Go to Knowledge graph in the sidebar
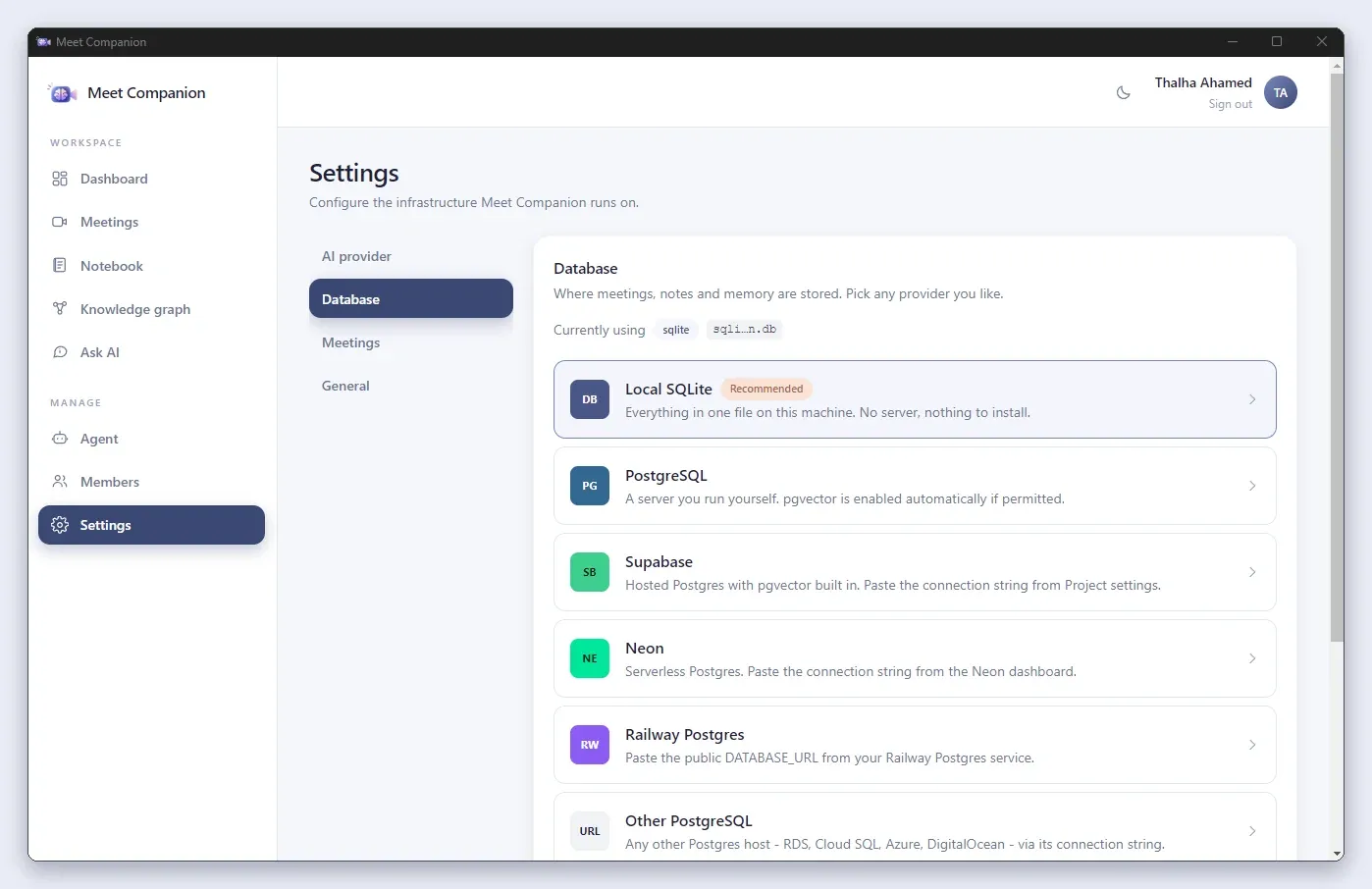 [x=135, y=309]
